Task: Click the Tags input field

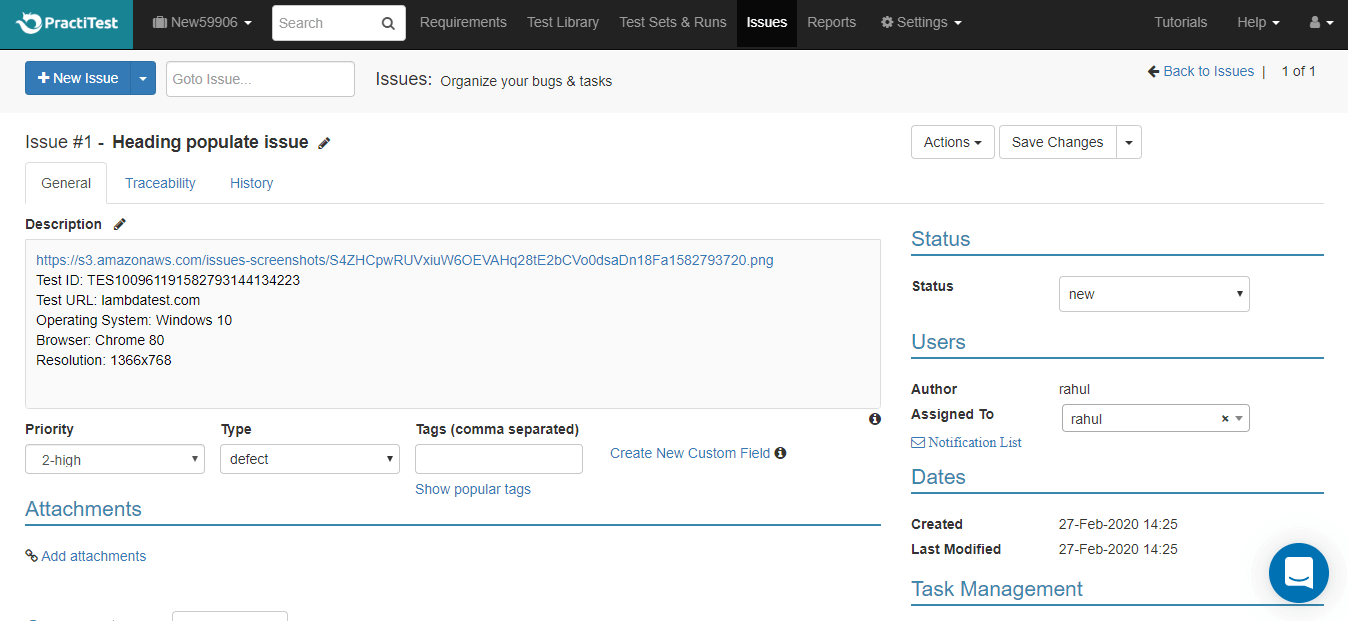Action: [498, 459]
